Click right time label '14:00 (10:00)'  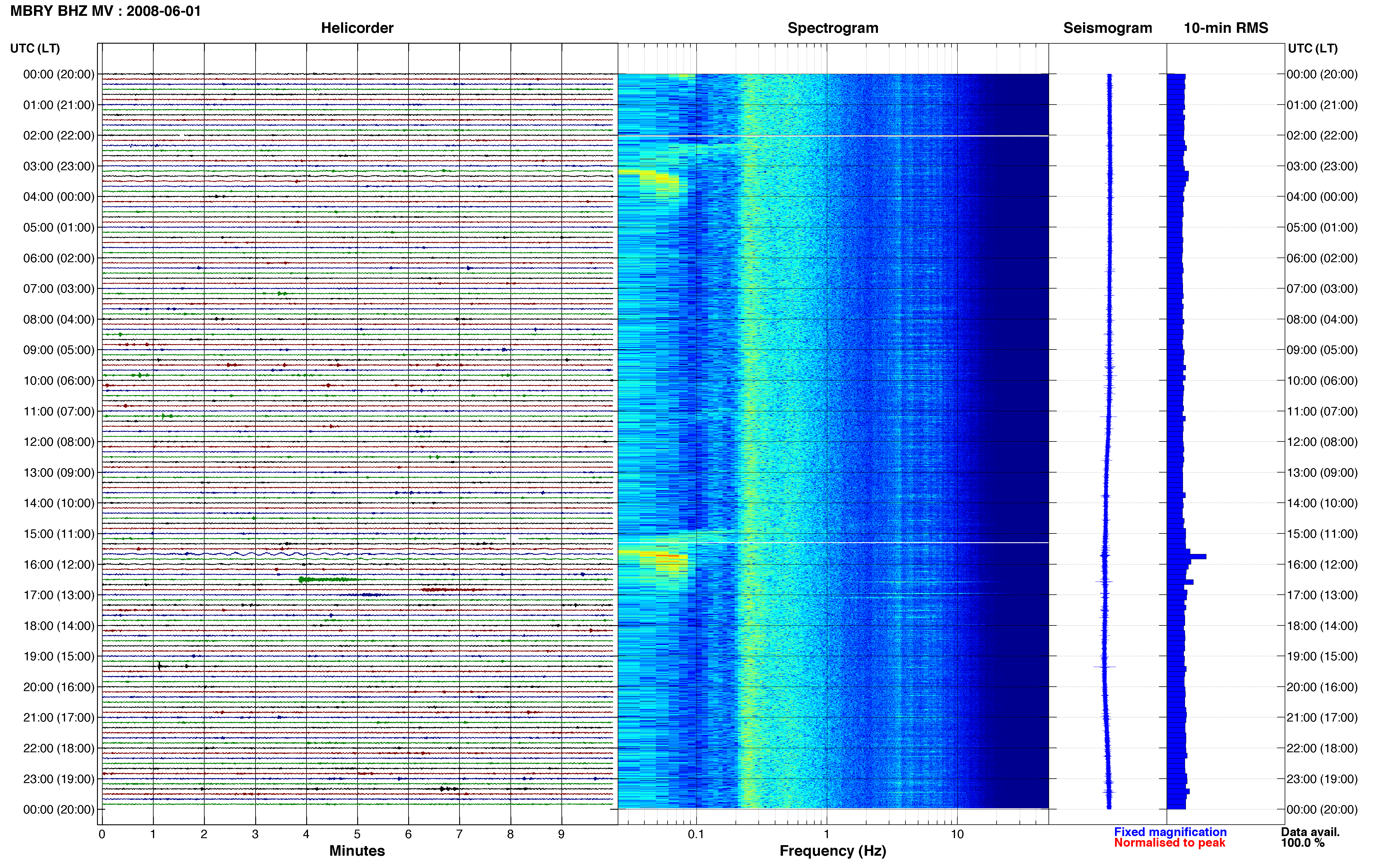point(1322,504)
